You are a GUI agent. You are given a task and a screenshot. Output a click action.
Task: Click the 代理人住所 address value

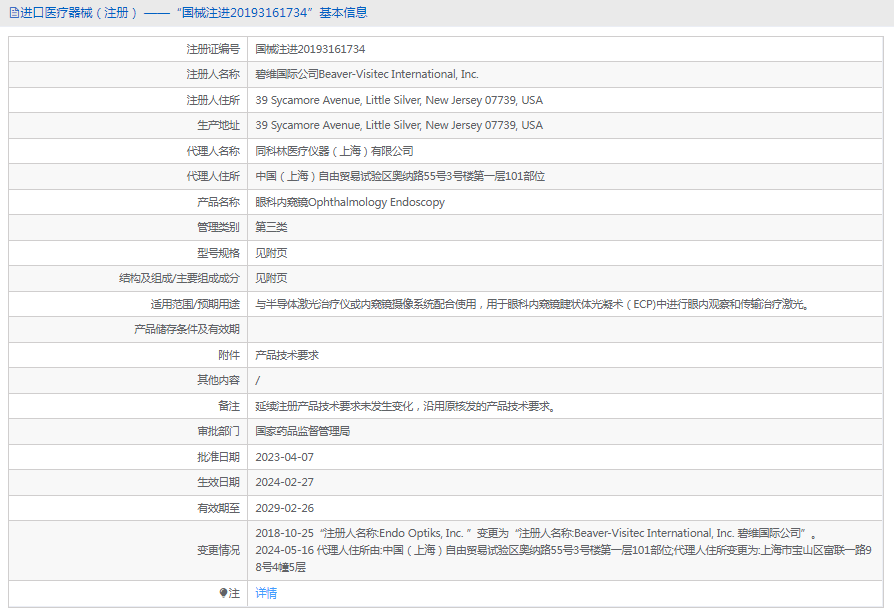400,176
